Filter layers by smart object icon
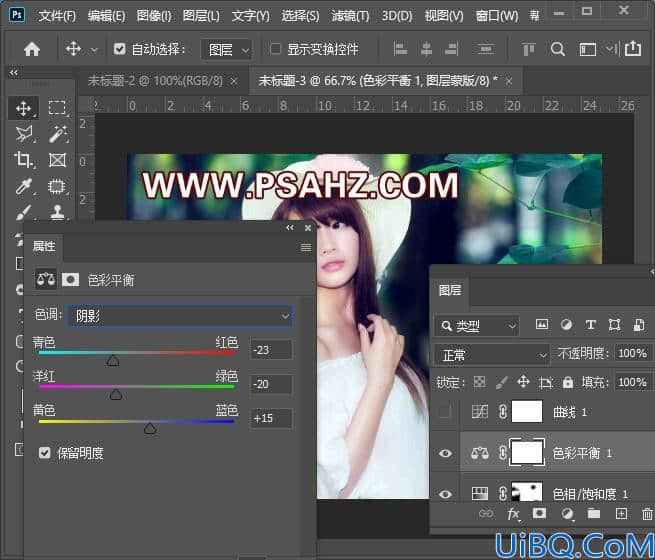 click(639, 324)
